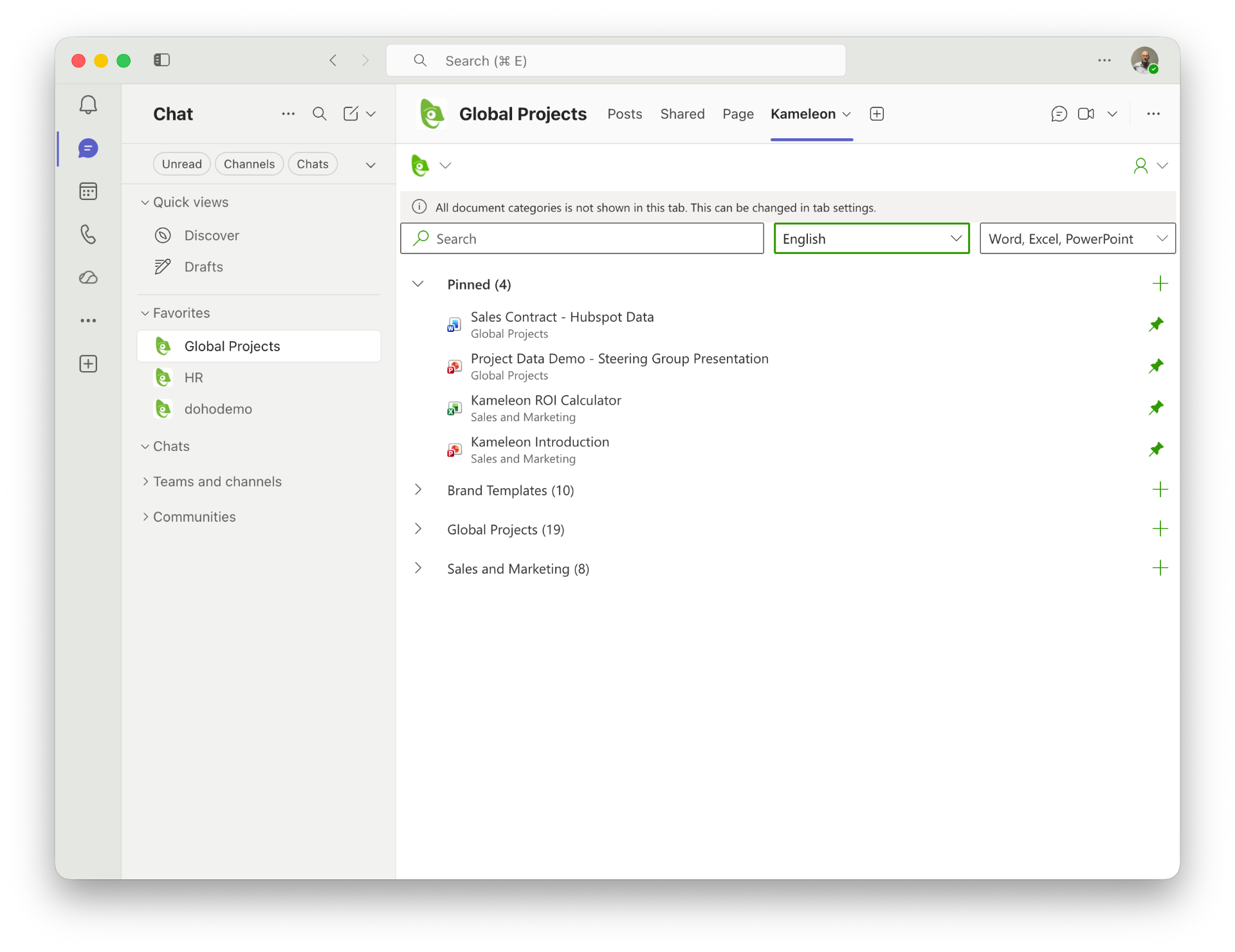Expand Teams and channels group
Screen dimensions: 1235x952
[145, 481]
